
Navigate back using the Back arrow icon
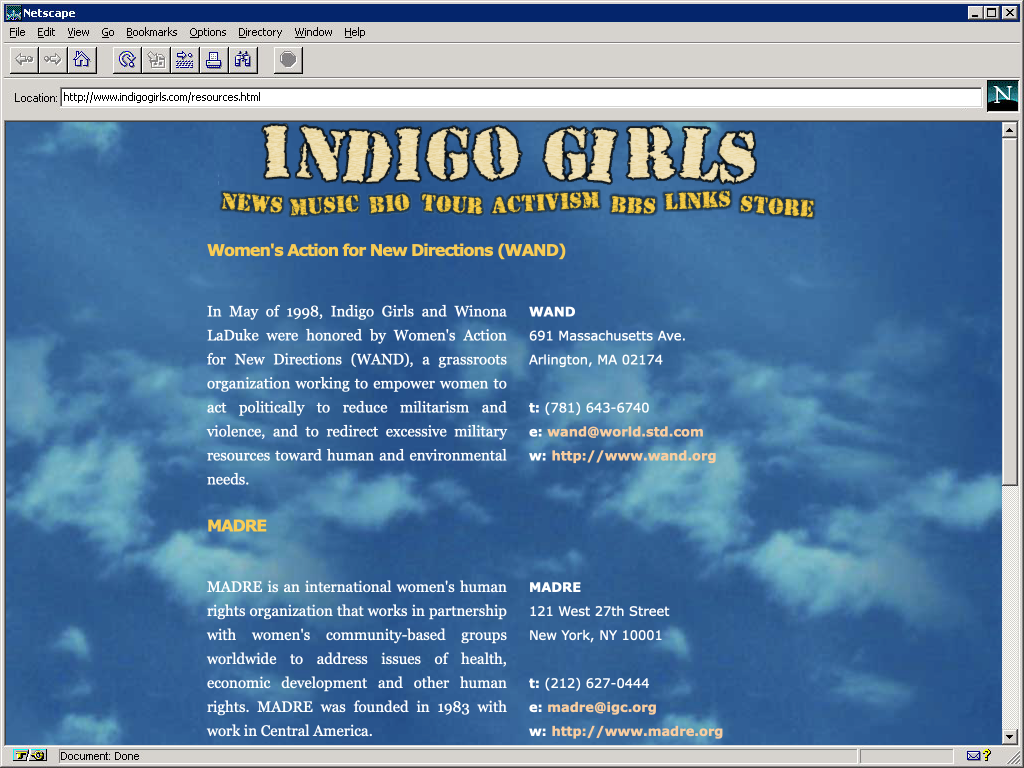[x=23, y=60]
